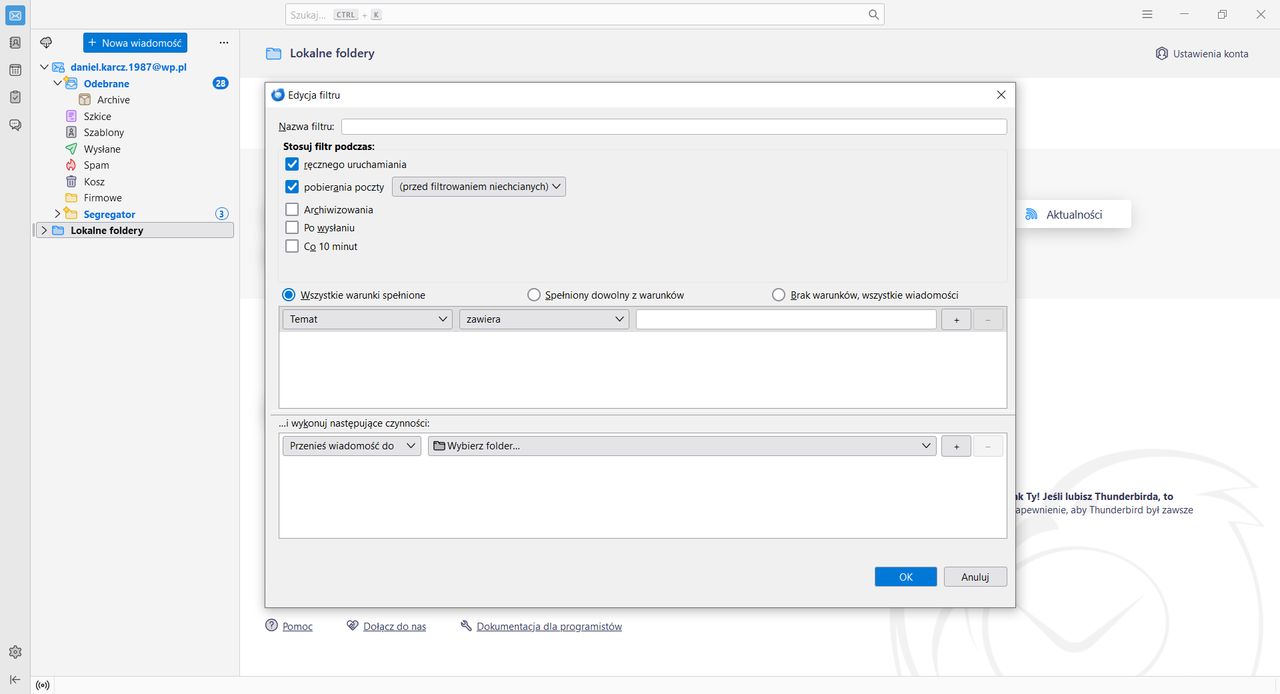1280x694 pixels.
Task: Select the Odebrane inbox folder
Action: tap(106, 84)
